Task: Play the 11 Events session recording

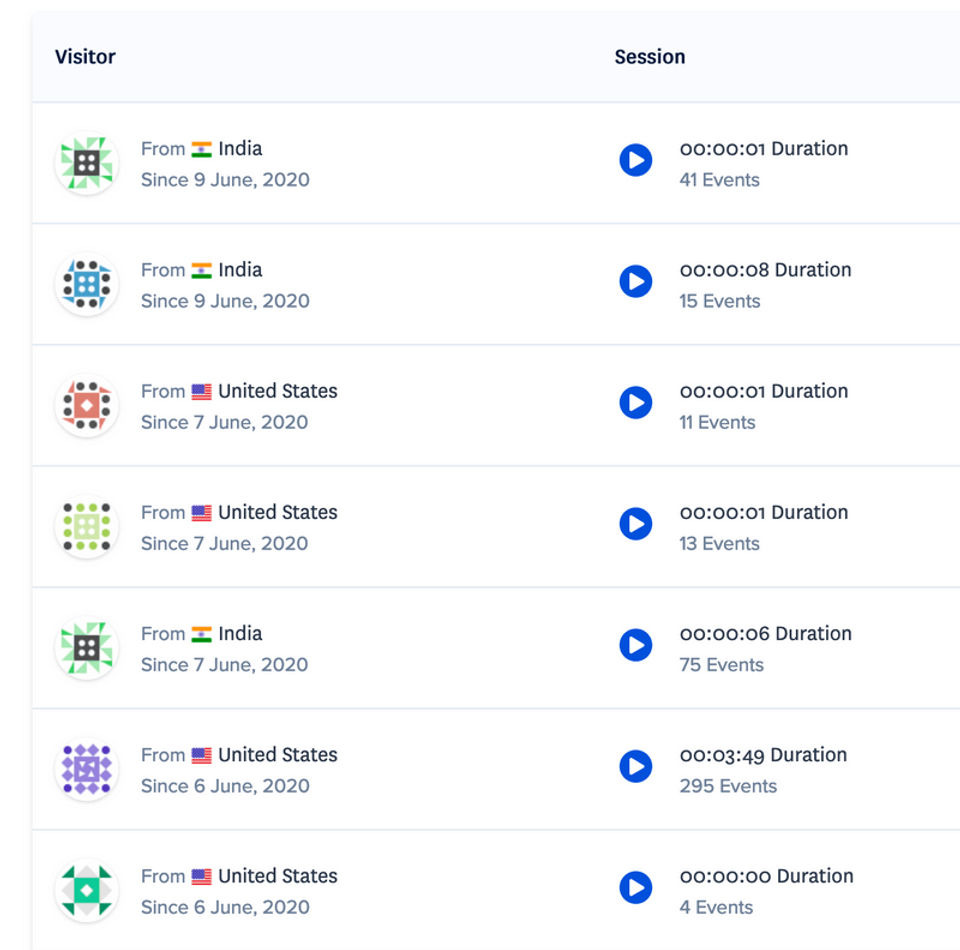Action: [x=636, y=402]
